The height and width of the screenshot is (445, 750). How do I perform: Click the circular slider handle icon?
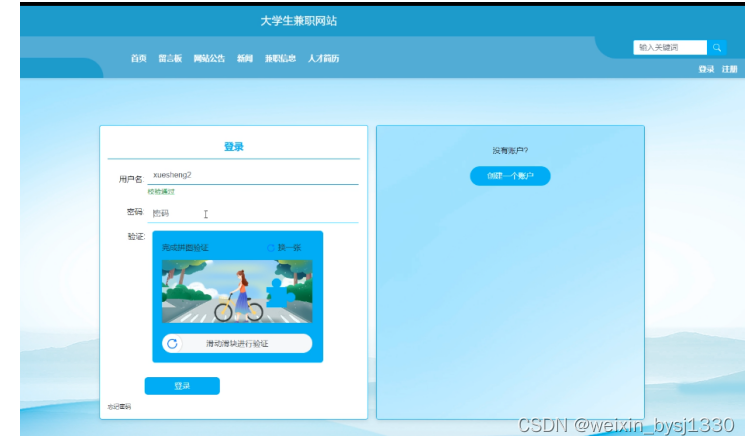[172, 344]
